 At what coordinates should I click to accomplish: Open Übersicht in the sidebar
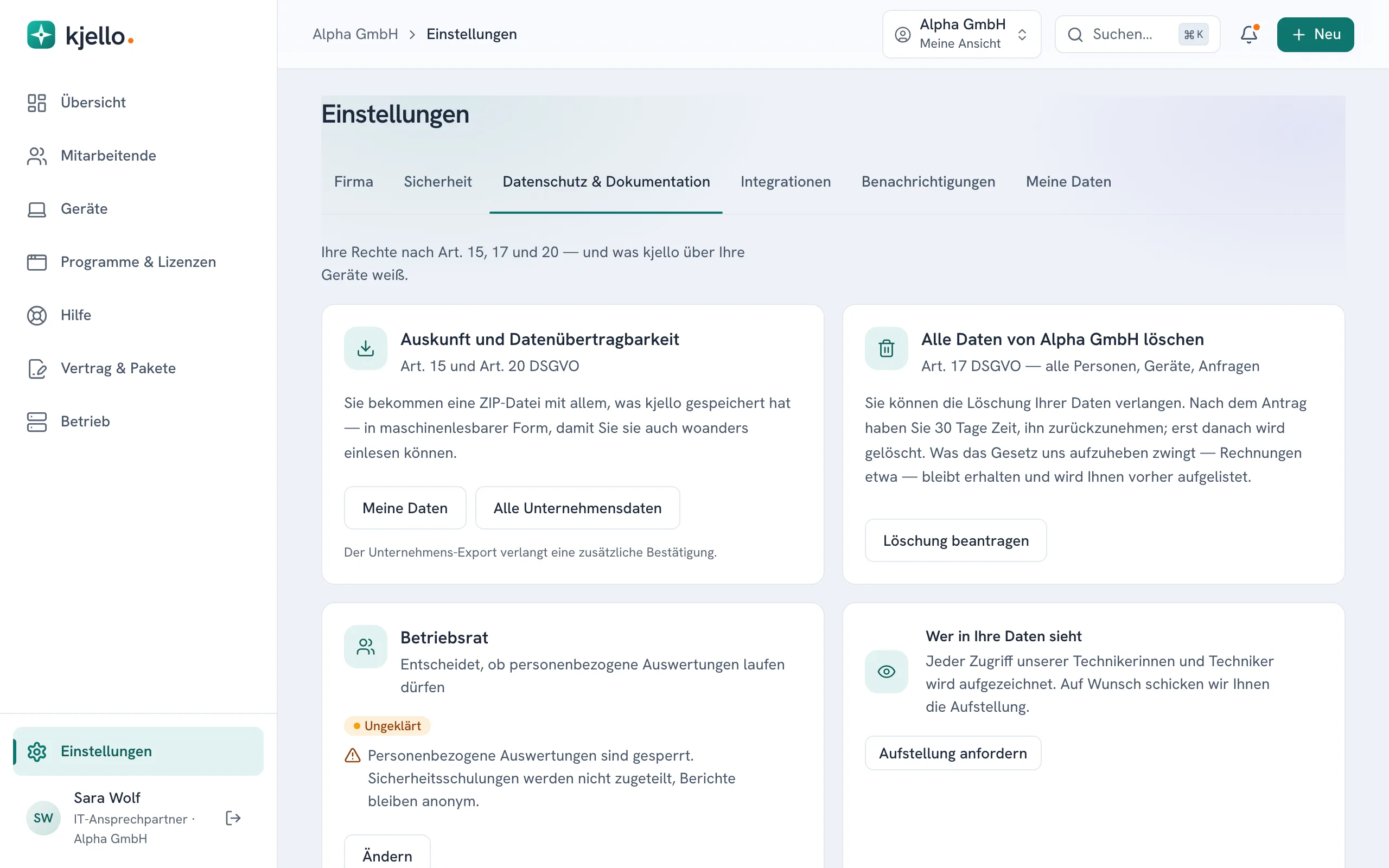click(x=138, y=103)
